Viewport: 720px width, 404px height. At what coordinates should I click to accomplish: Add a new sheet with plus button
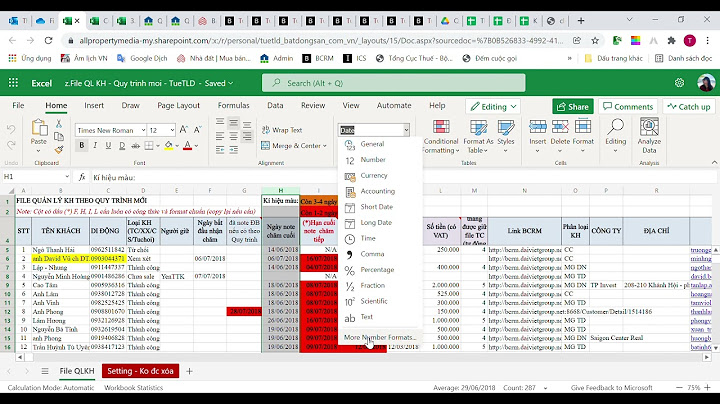click(189, 371)
